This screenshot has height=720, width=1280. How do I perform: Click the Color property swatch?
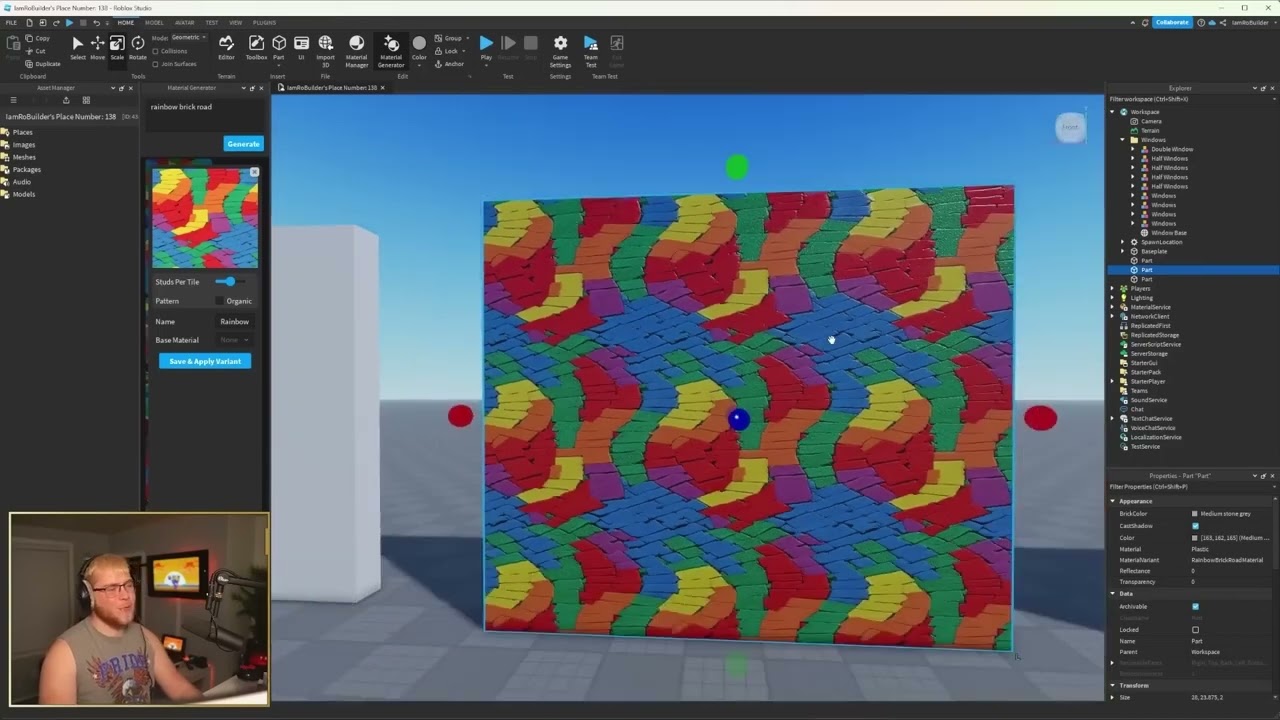pos(1195,538)
